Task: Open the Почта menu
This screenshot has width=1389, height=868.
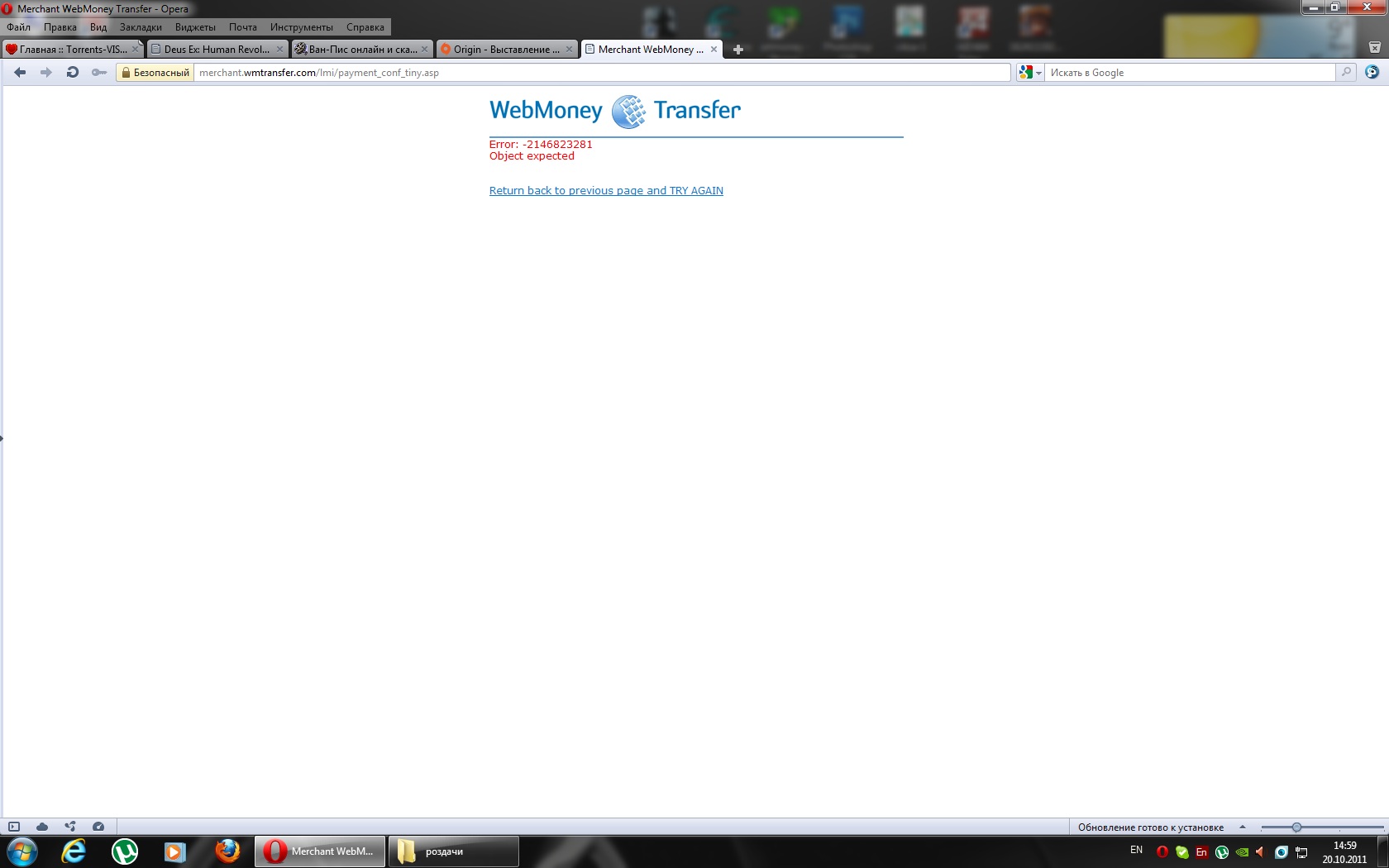Action: coord(243,27)
